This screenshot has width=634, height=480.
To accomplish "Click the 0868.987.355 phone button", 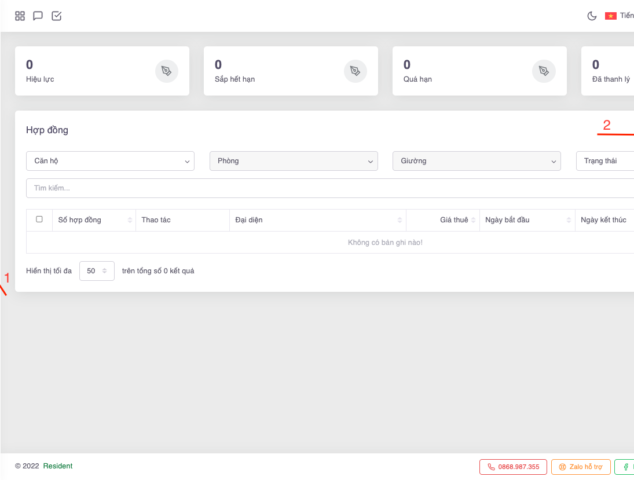I will [513, 467].
